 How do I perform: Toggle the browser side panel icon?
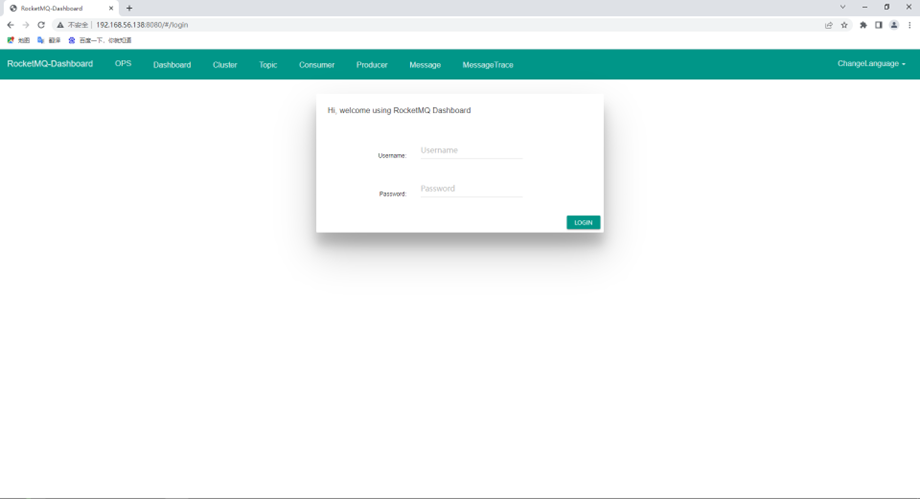click(878, 25)
